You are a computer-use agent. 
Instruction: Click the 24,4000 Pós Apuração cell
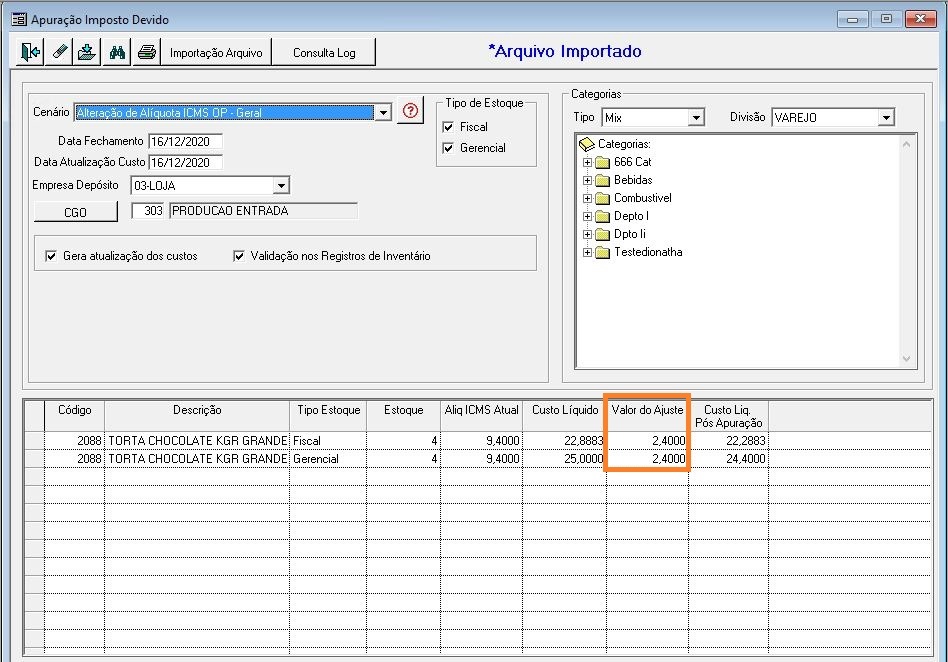[729, 459]
